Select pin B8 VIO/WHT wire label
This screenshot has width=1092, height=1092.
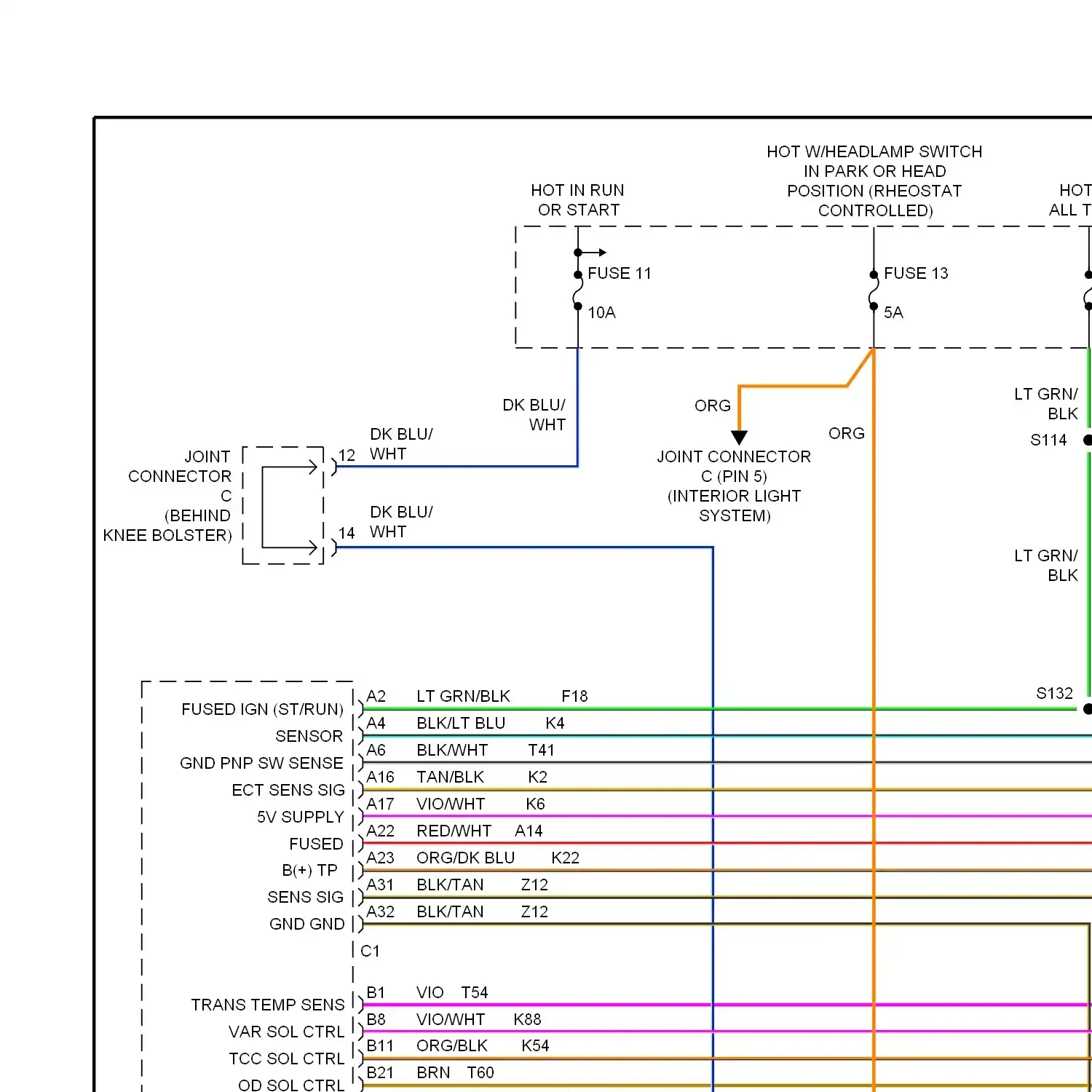(x=451, y=1019)
